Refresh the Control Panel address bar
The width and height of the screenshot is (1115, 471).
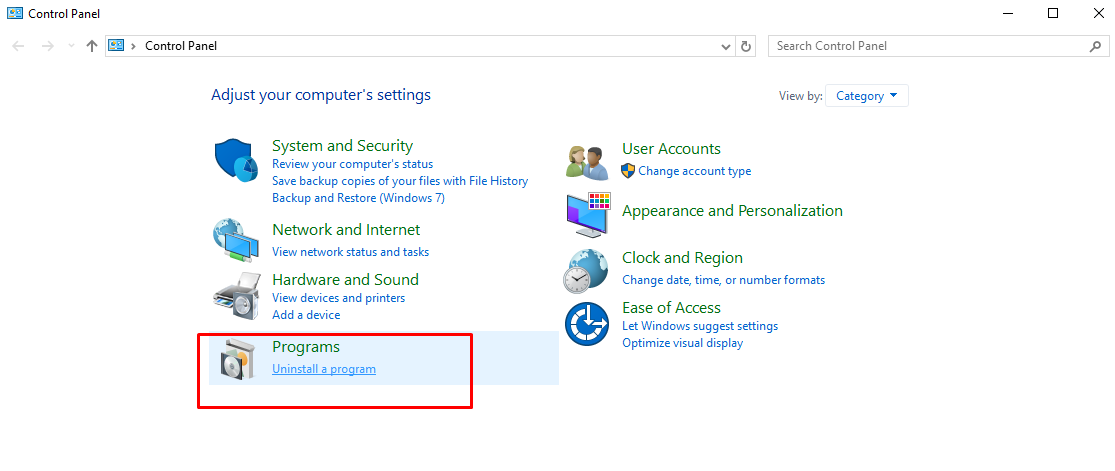pos(746,46)
